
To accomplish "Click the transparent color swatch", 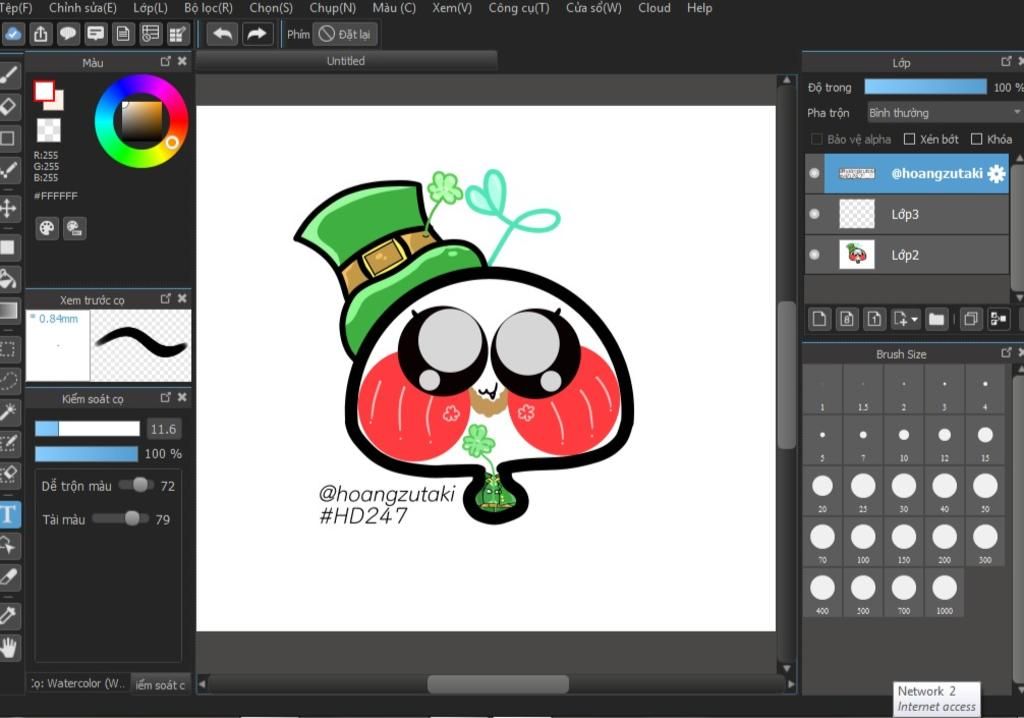I will coord(48,130).
